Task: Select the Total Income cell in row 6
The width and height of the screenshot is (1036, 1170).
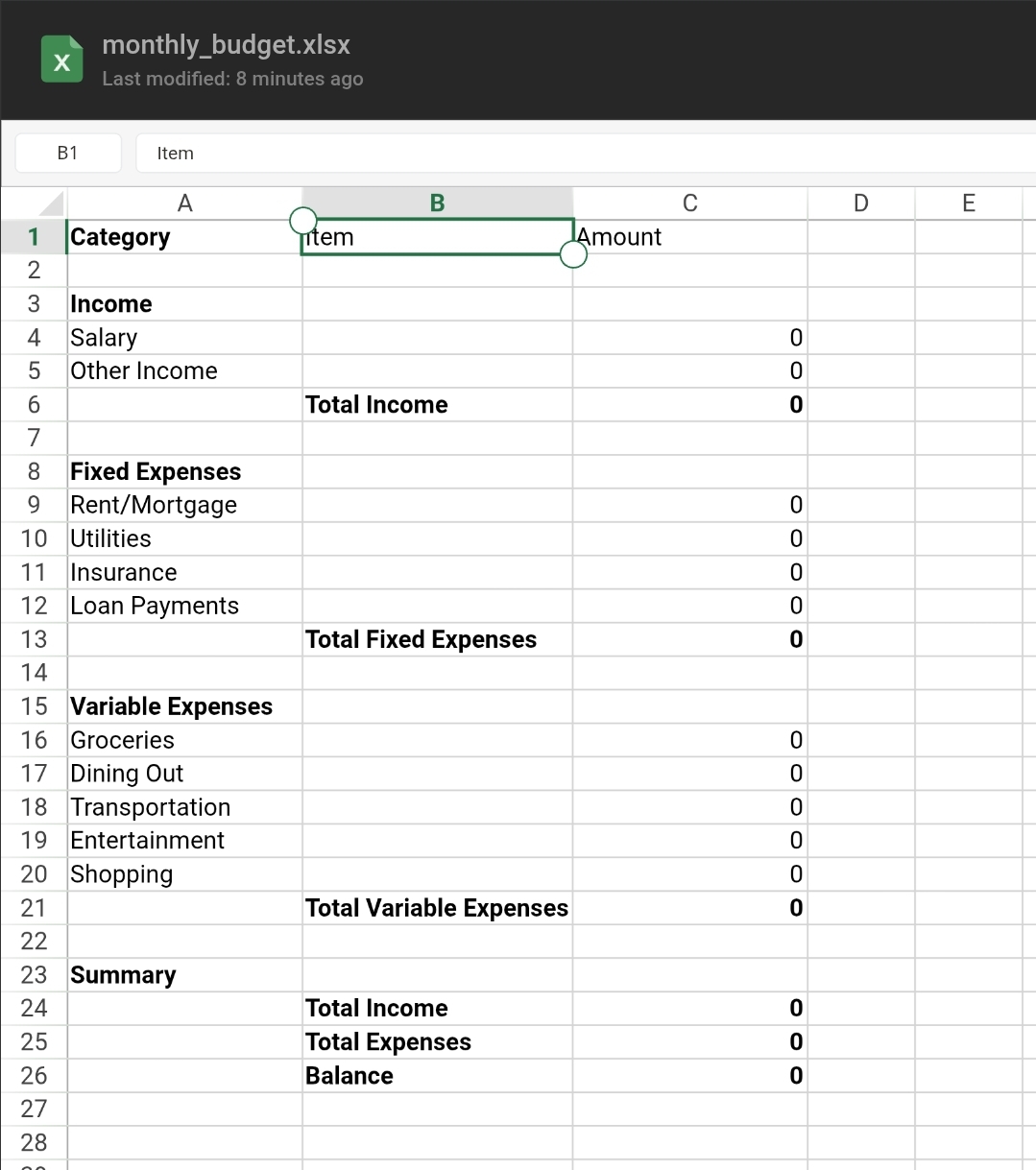Action: tap(438, 405)
